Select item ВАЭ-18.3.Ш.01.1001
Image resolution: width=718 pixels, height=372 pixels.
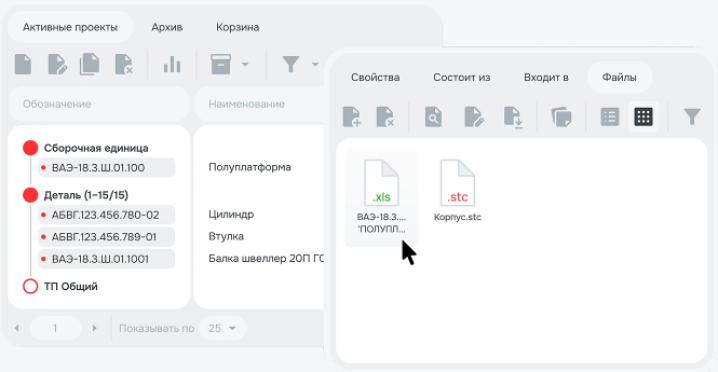point(106,259)
